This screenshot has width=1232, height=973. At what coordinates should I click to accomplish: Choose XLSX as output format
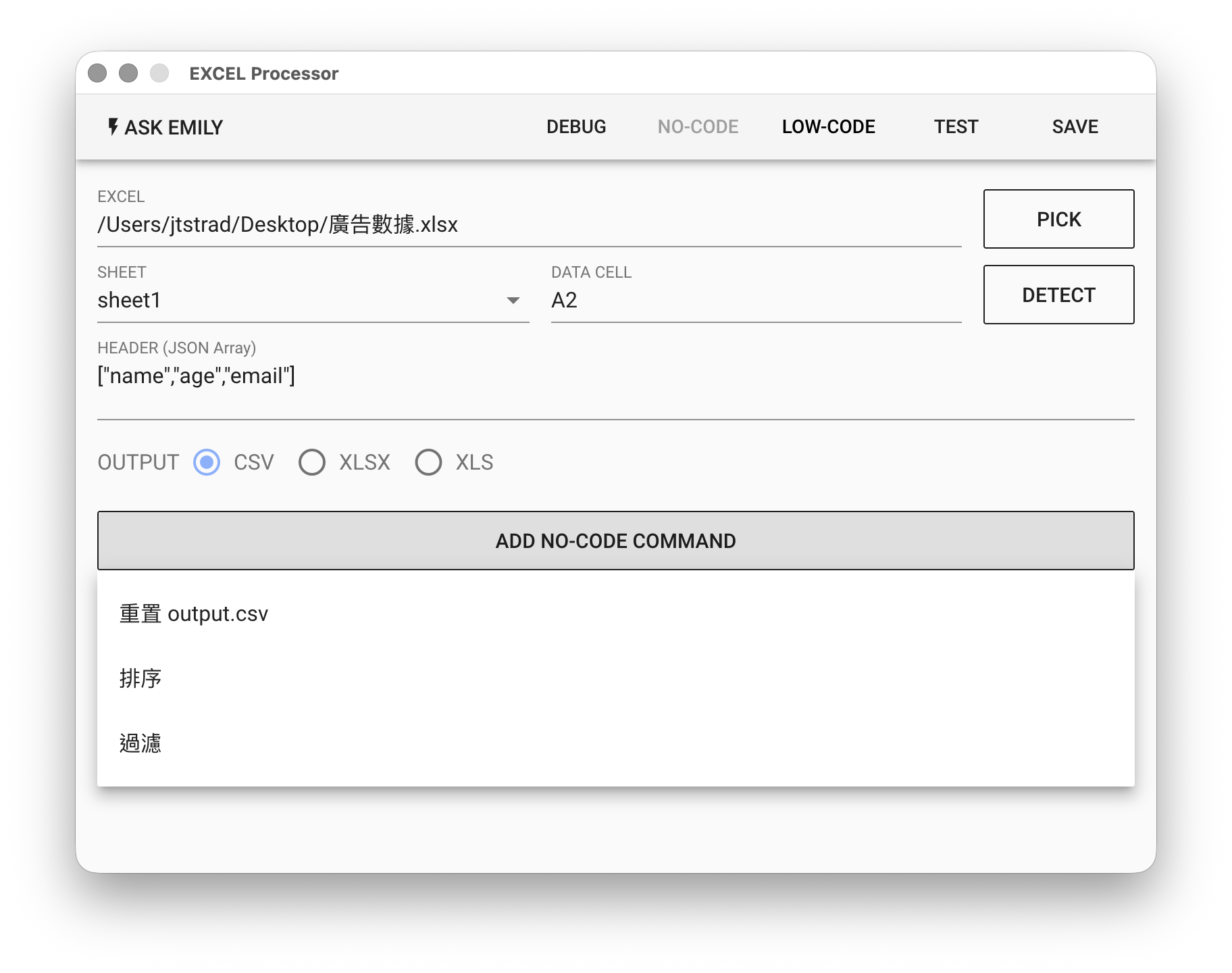coord(312,462)
